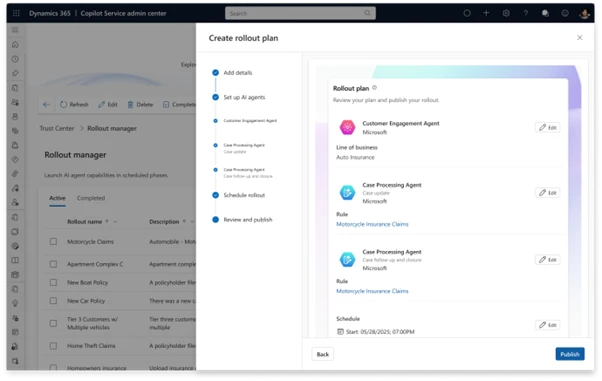The image size is (602, 381).
Task: Switch to the Completed tab
Action: coord(91,198)
